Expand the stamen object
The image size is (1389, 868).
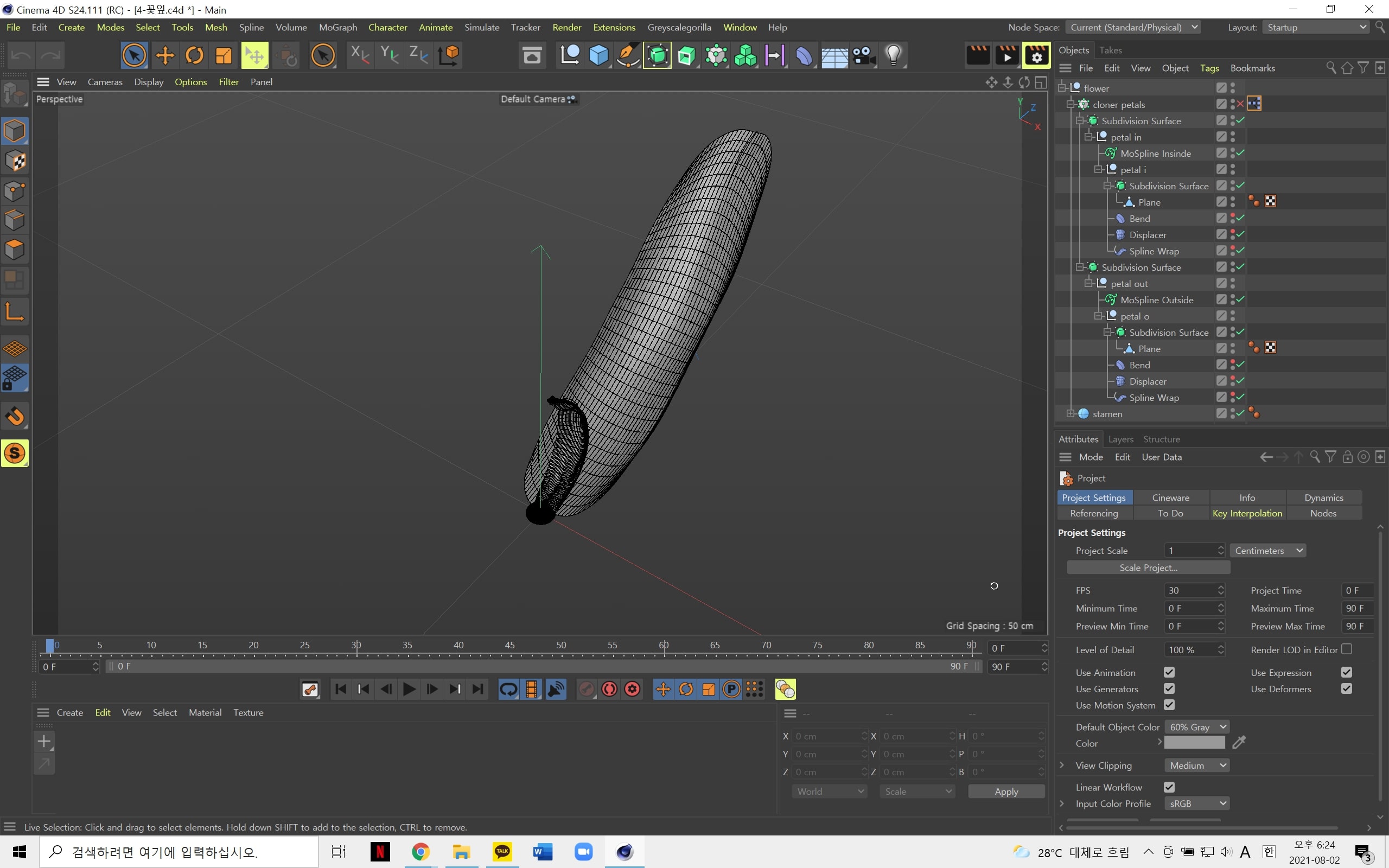1071,413
